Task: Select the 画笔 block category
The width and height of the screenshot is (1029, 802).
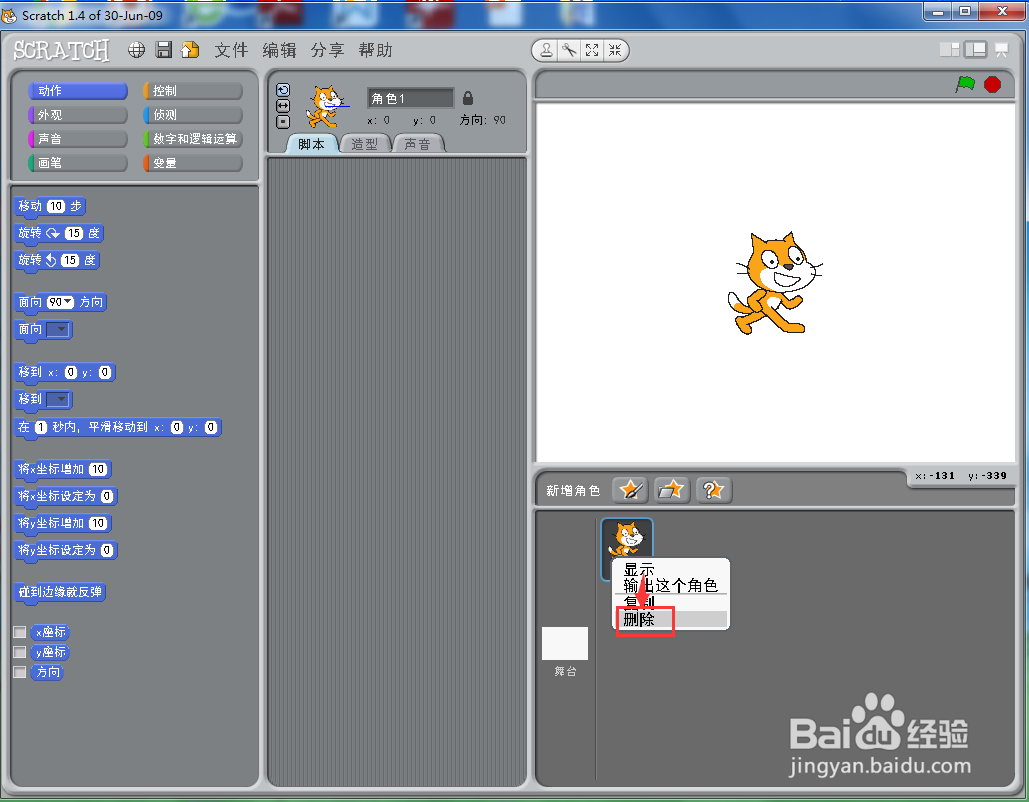Action: point(77,163)
